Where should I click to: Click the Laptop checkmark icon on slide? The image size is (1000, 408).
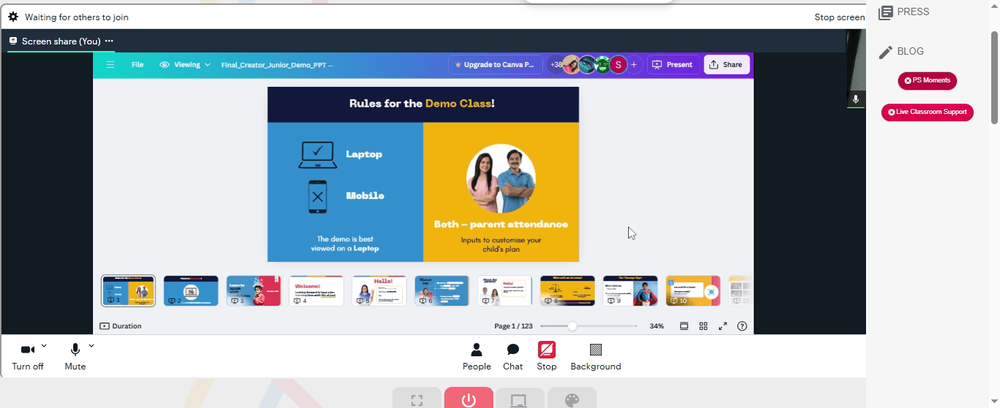318,155
